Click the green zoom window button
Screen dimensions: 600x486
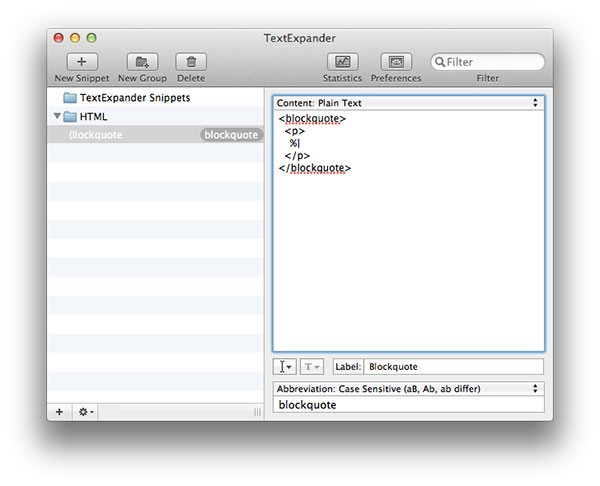tap(91, 38)
